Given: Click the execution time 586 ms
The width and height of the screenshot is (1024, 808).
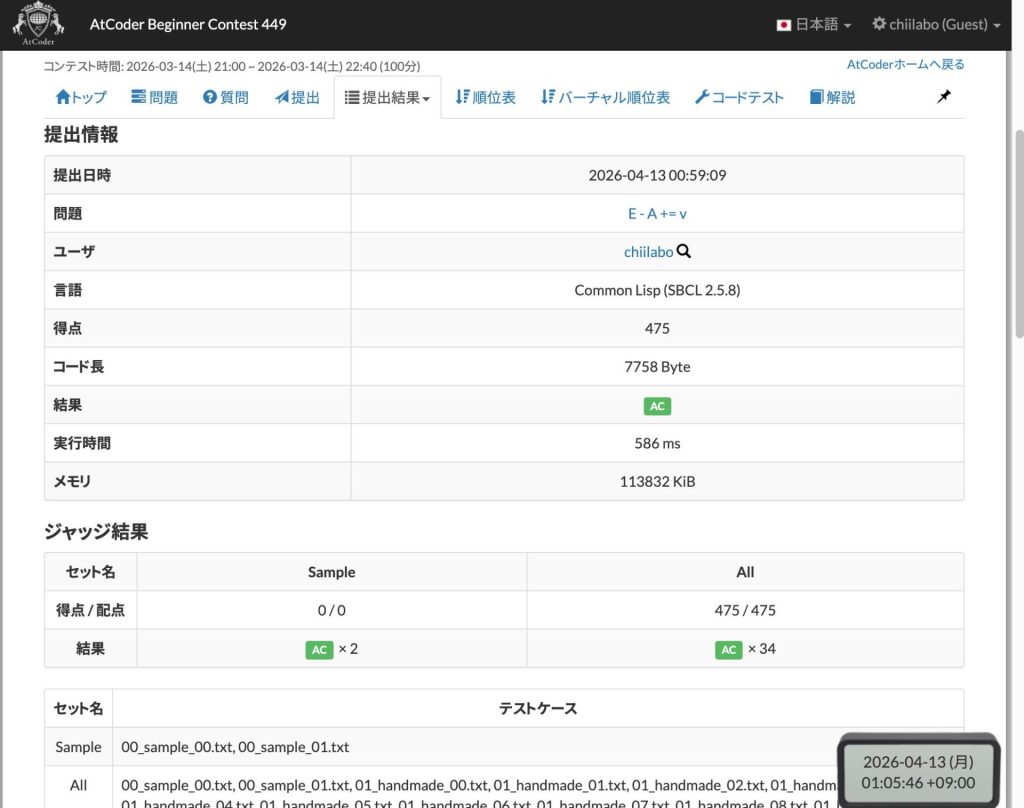Looking at the screenshot, I should [657, 444].
